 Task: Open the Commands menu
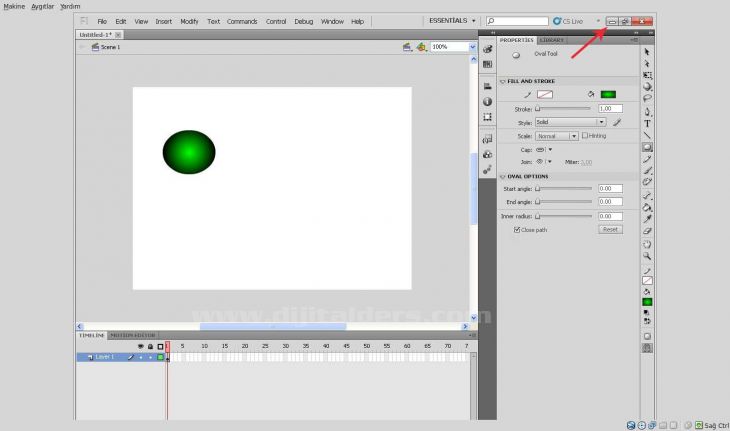pos(242,21)
